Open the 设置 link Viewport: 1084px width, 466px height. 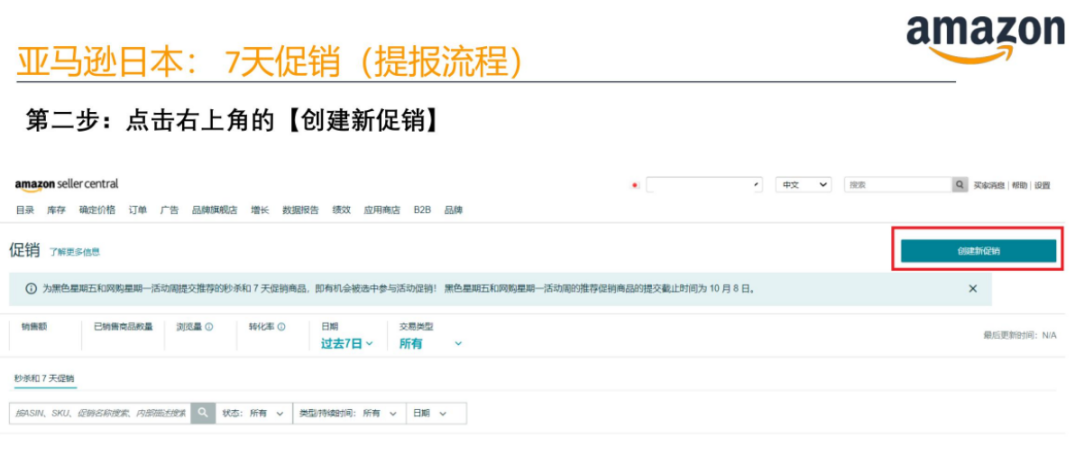[x=1043, y=185]
